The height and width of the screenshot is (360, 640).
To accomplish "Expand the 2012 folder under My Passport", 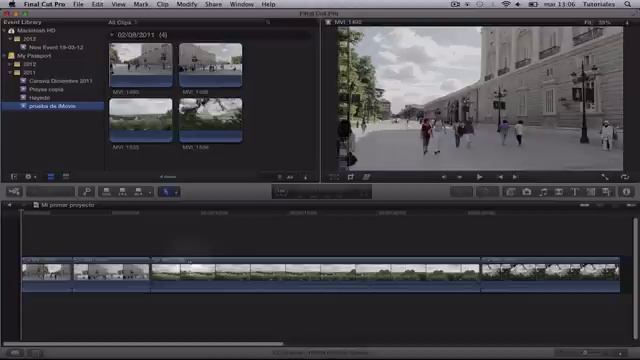I will [x=10, y=64].
